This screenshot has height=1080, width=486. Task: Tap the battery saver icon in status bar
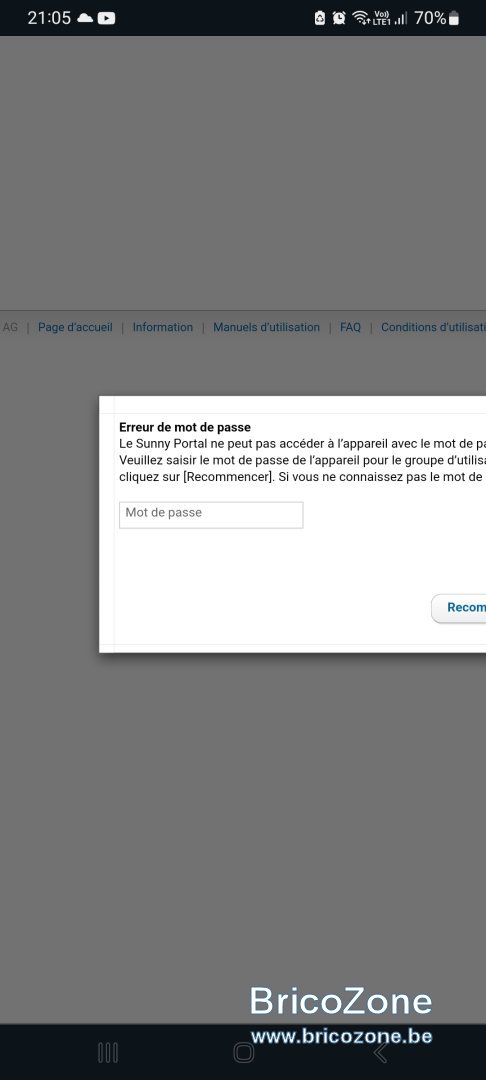point(320,19)
